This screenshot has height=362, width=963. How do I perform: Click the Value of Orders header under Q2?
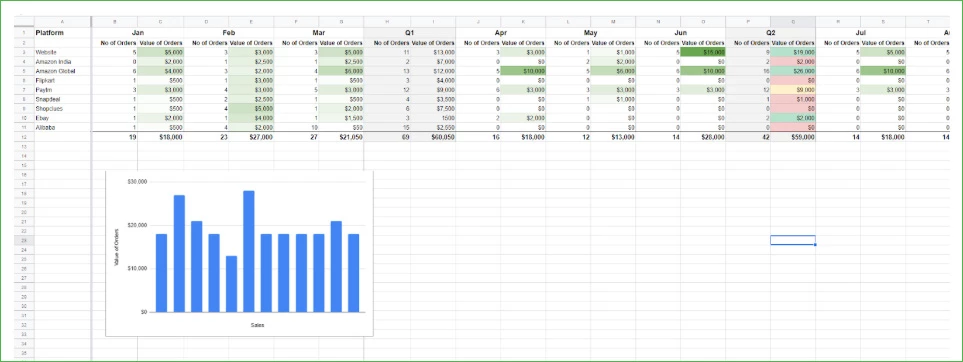[793, 43]
